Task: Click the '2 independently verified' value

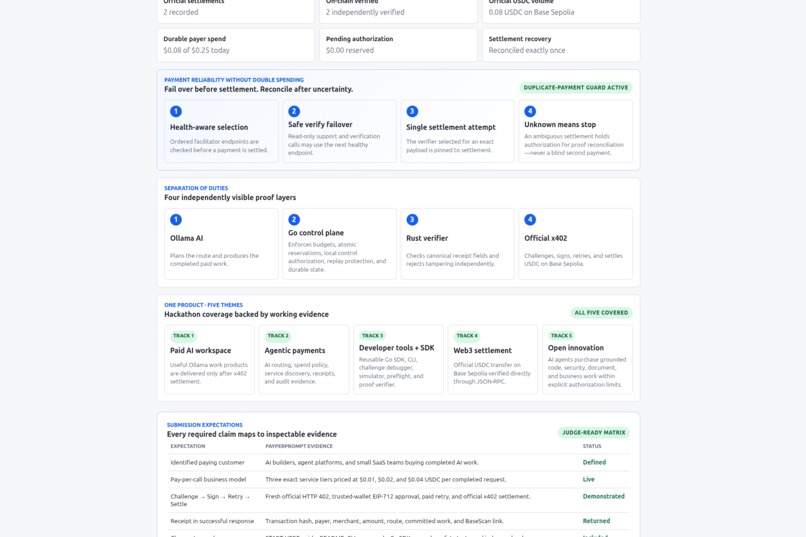Action: 365,12
